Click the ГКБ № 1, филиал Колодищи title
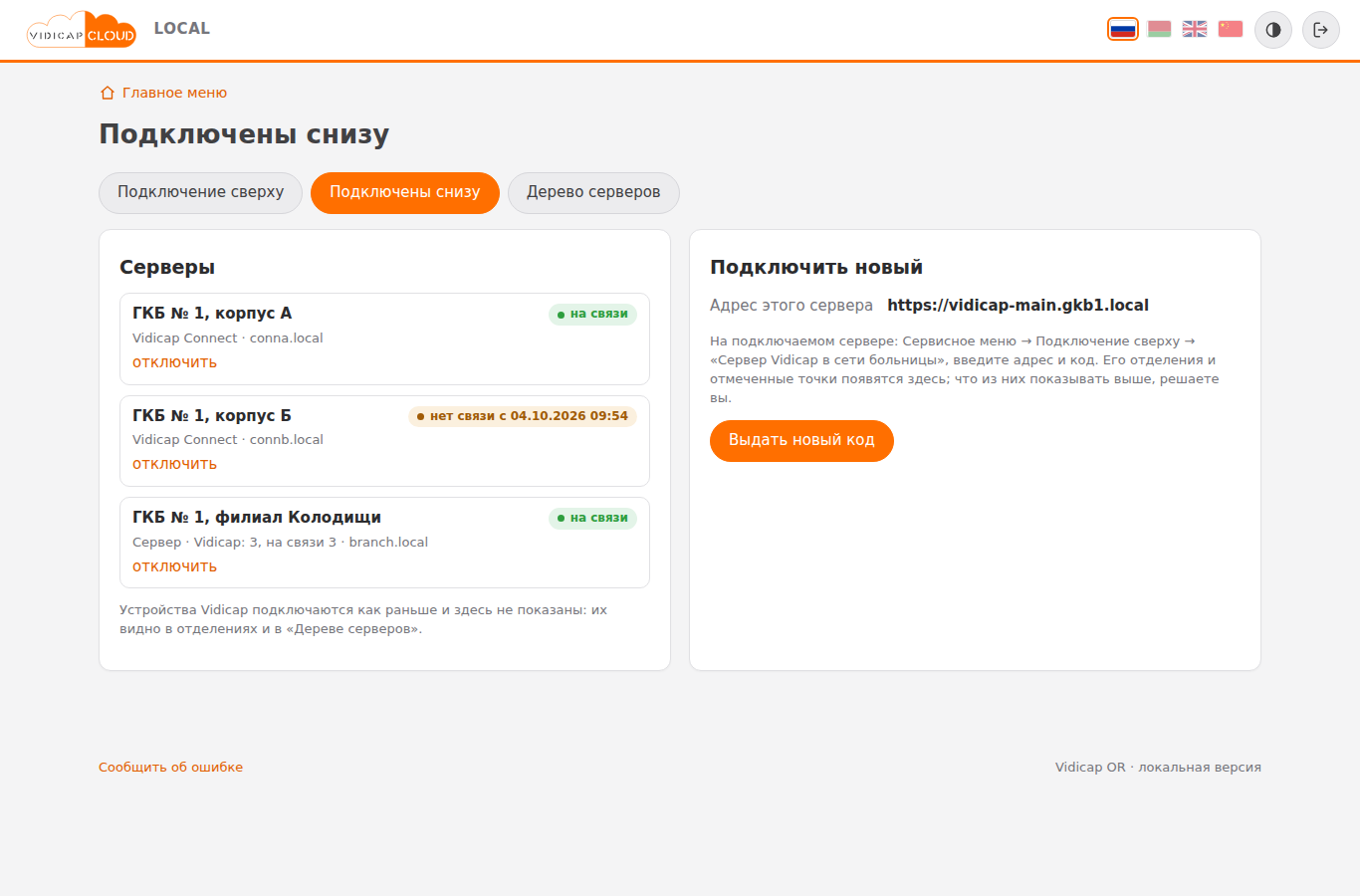This screenshot has height=896, width=1360. (257, 517)
